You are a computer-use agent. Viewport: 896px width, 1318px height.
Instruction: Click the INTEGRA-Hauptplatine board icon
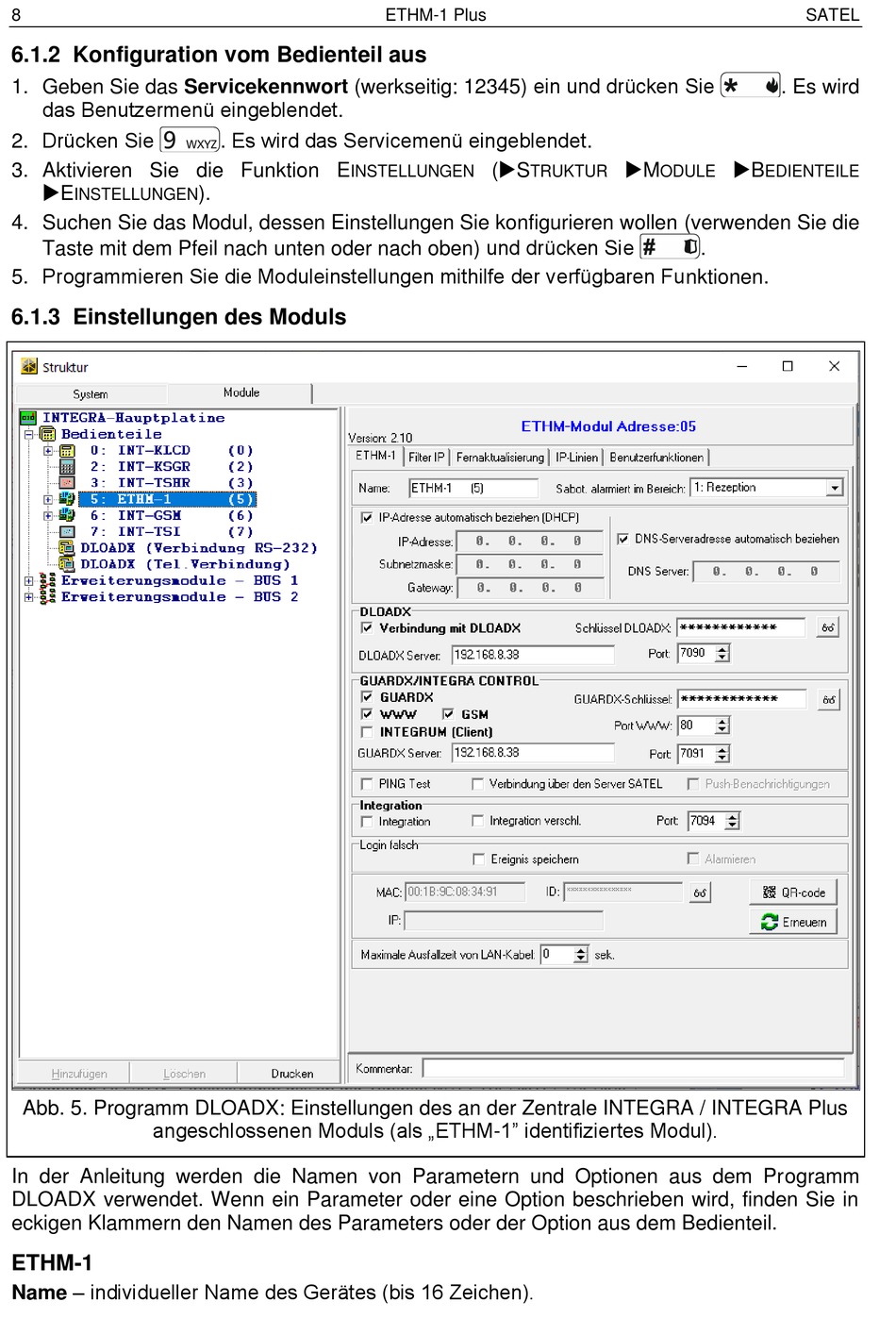tap(28, 417)
